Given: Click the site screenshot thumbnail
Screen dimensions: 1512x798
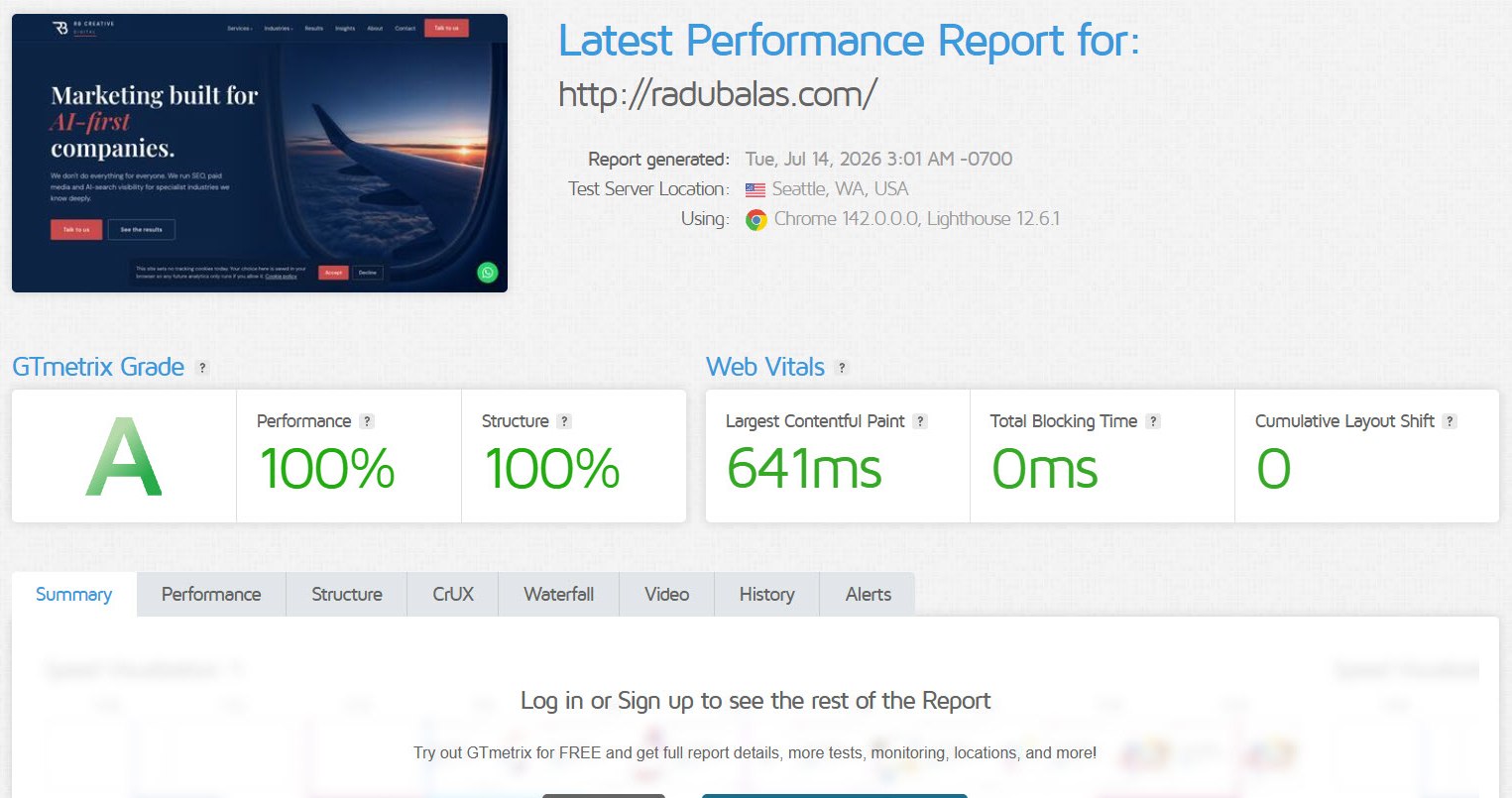Looking at the screenshot, I should 260,153.
